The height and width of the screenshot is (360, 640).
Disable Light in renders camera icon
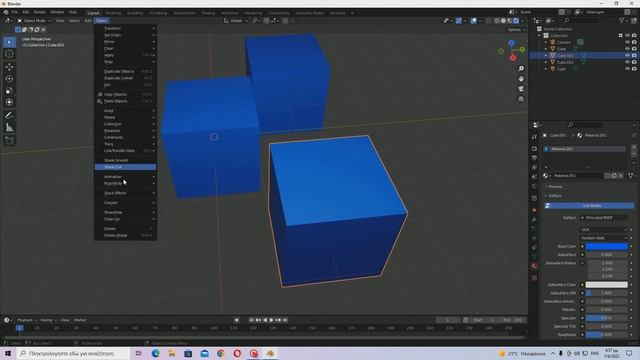click(x=634, y=69)
